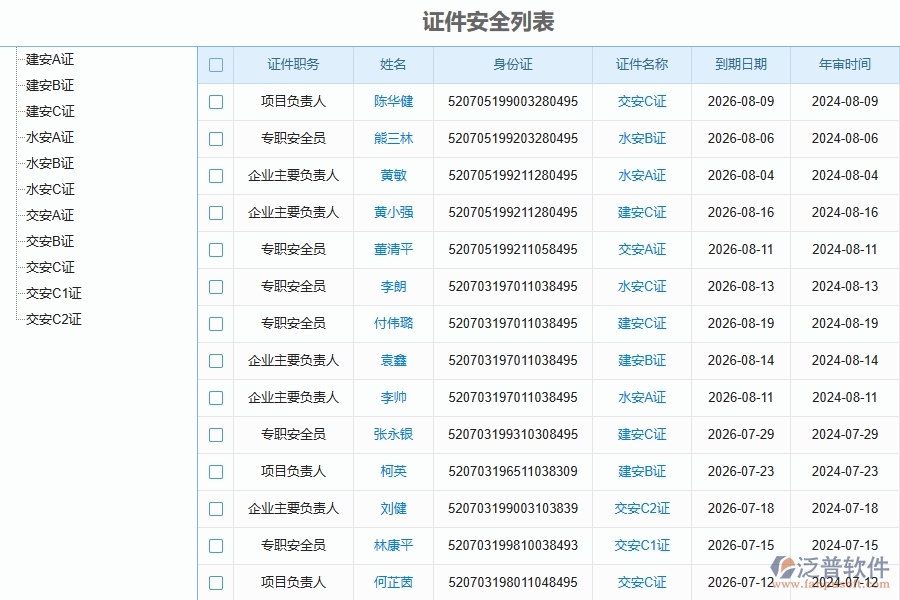
Task: Check the row checkbox for 何正茜
Action: 216,582
